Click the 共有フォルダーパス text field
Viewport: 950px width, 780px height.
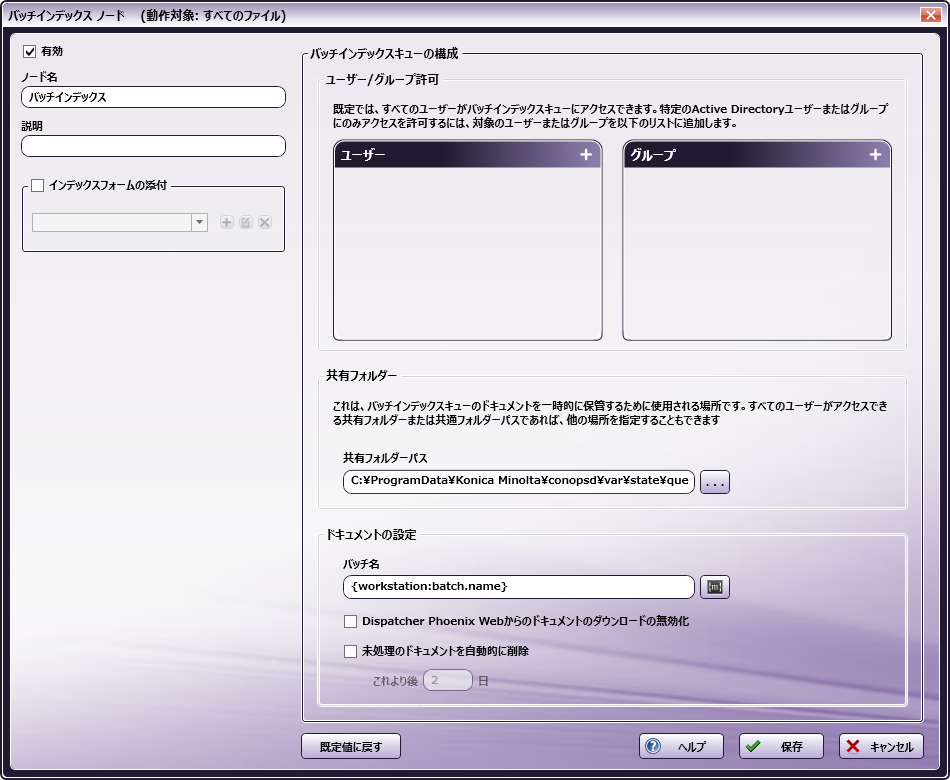519,482
